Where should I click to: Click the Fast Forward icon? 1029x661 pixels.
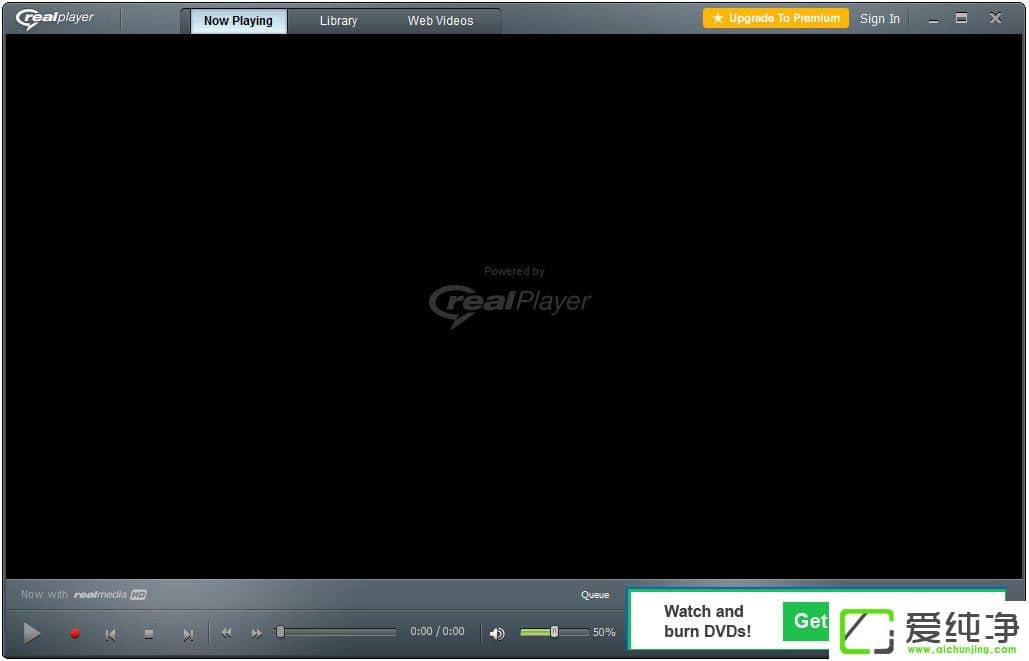257,633
